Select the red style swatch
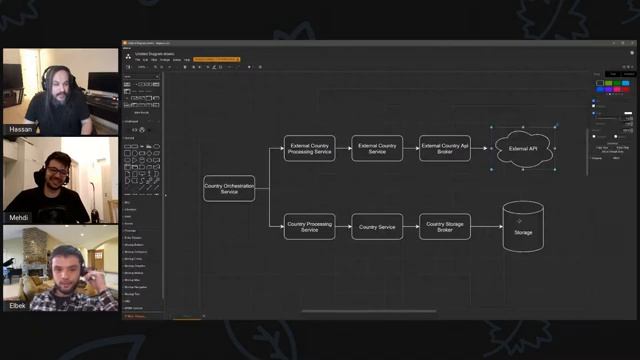Viewport: 640px width, 360px height. tap(626, 89)
